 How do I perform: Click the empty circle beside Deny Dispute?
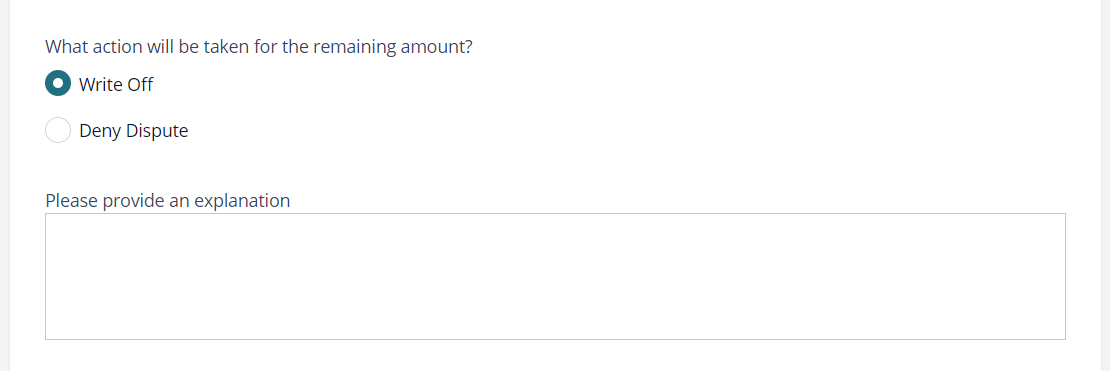click(x=58, y=130)
